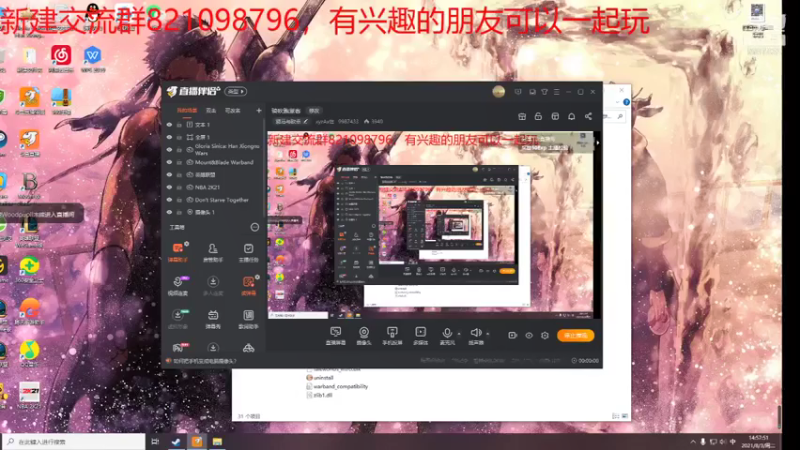Open the WPS 2019 desktop shortcut

tap(93, 59)
